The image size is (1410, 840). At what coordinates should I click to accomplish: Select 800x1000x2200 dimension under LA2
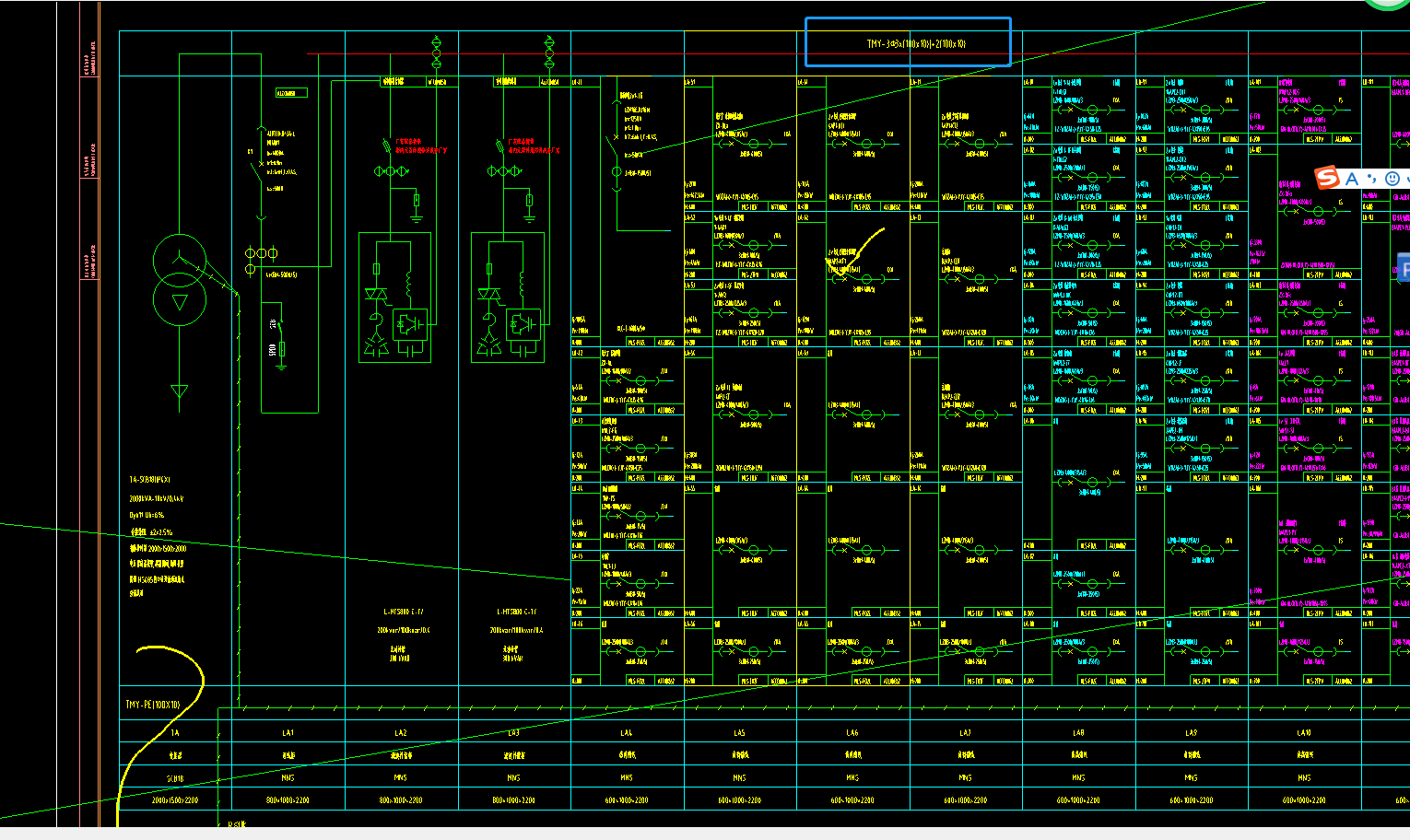pyautogui.click(x=401, y=800)
